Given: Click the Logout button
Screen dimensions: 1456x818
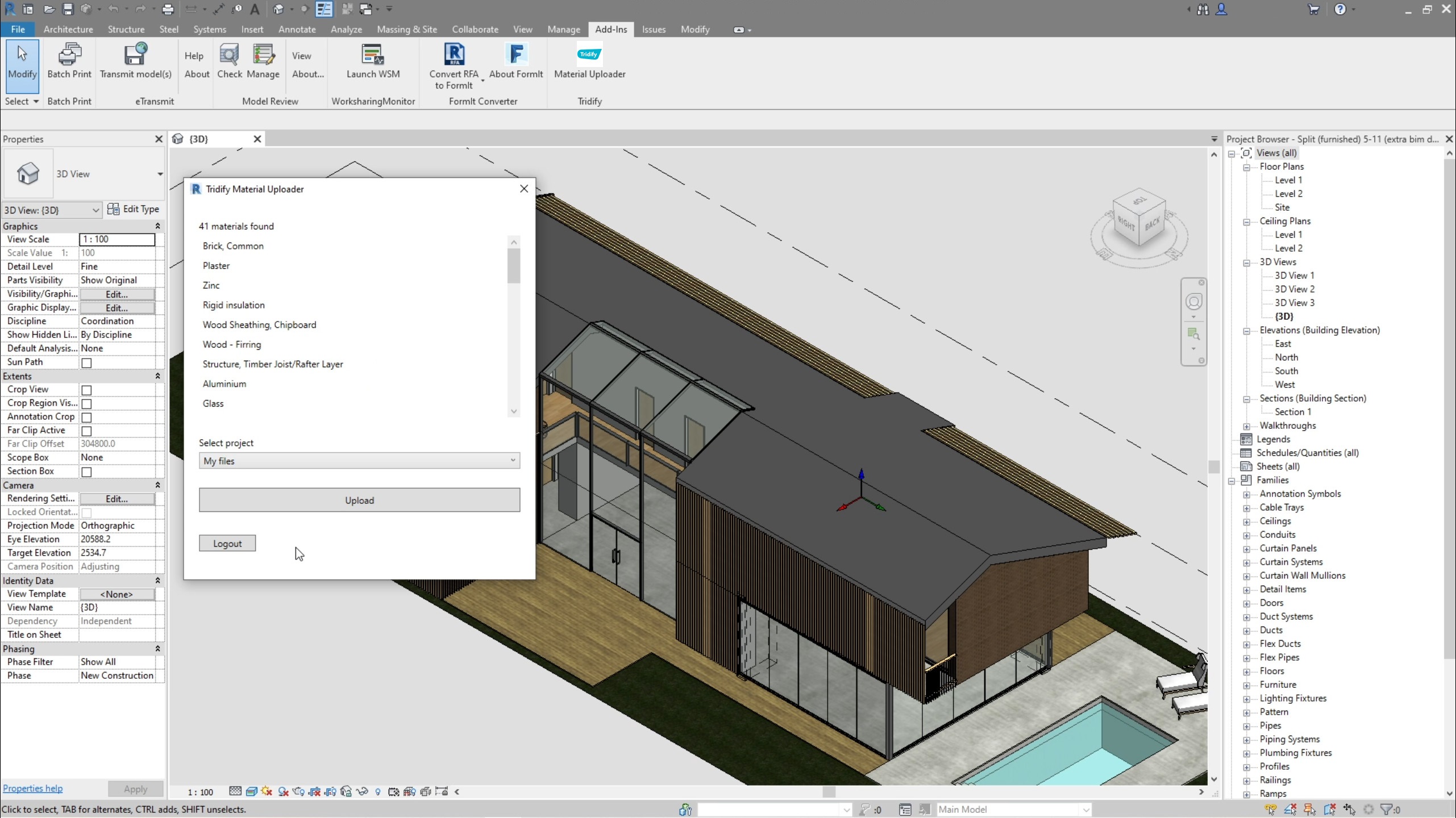Looking at the screenshot, I should coord(227,544).
